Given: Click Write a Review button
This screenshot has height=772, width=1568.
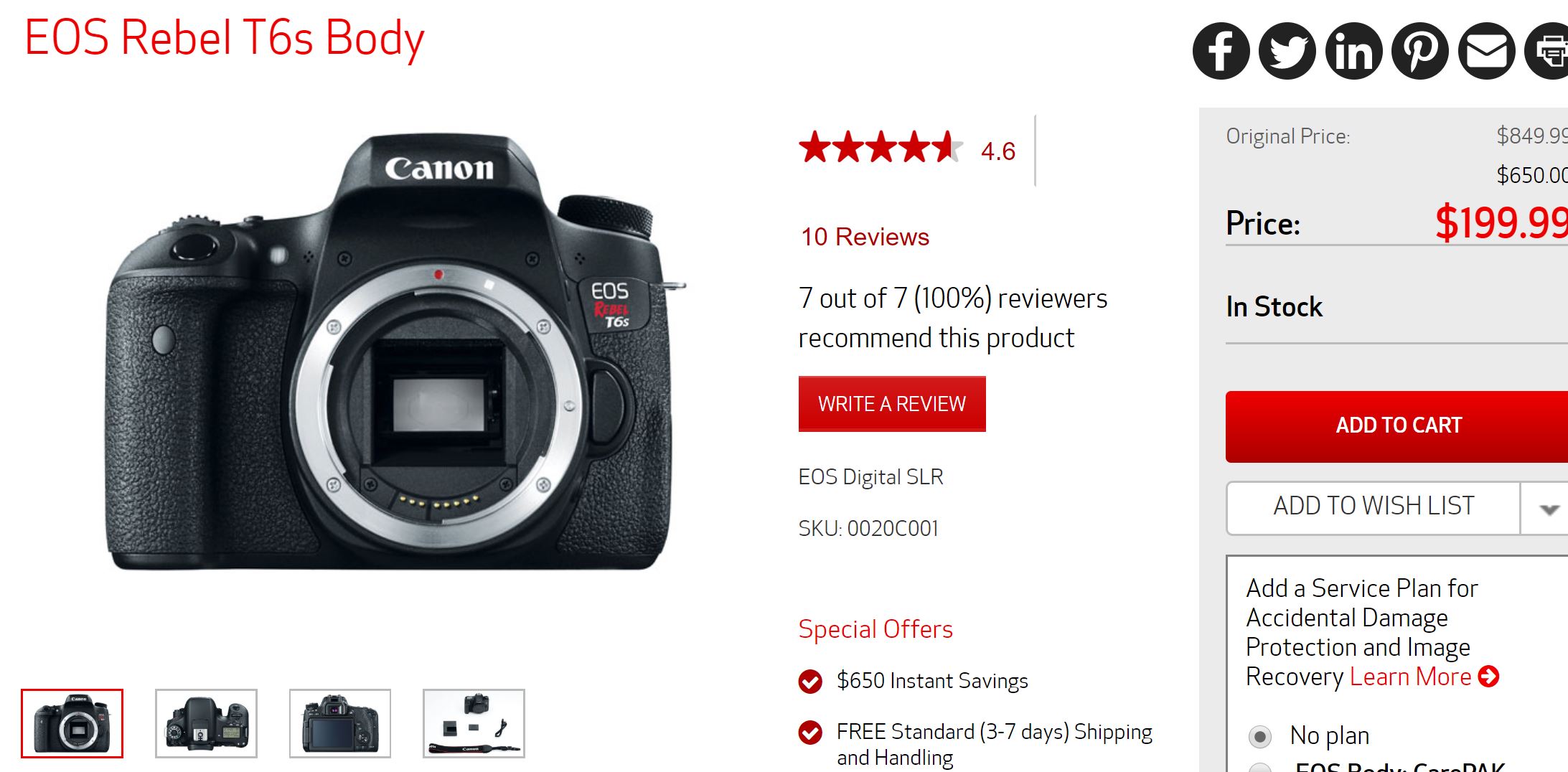Looking at the screenshot, I should (892, 404).
